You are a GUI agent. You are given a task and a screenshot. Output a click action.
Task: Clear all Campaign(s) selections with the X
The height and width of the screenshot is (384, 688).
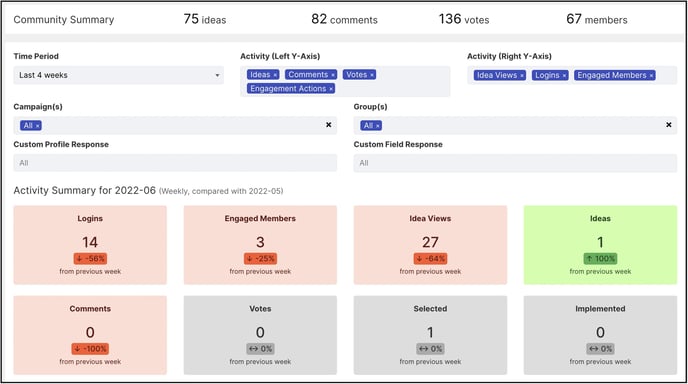(x=329, y=125)
